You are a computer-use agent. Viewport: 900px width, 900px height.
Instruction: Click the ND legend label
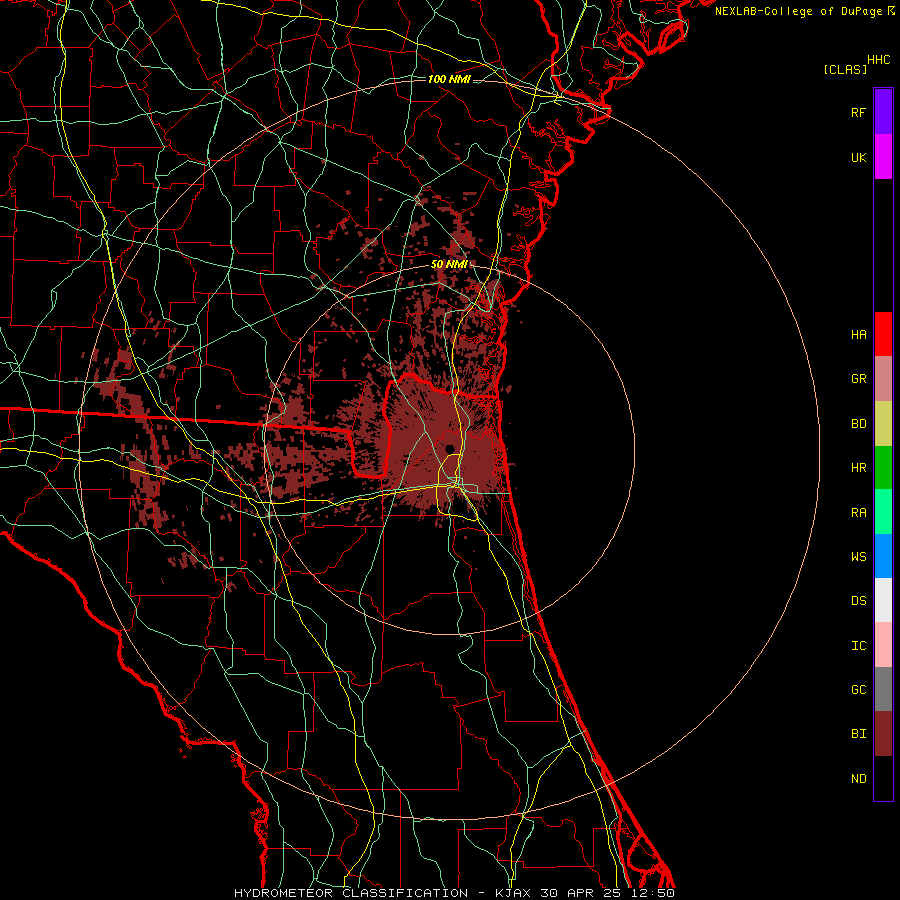[x=858, y=779]
